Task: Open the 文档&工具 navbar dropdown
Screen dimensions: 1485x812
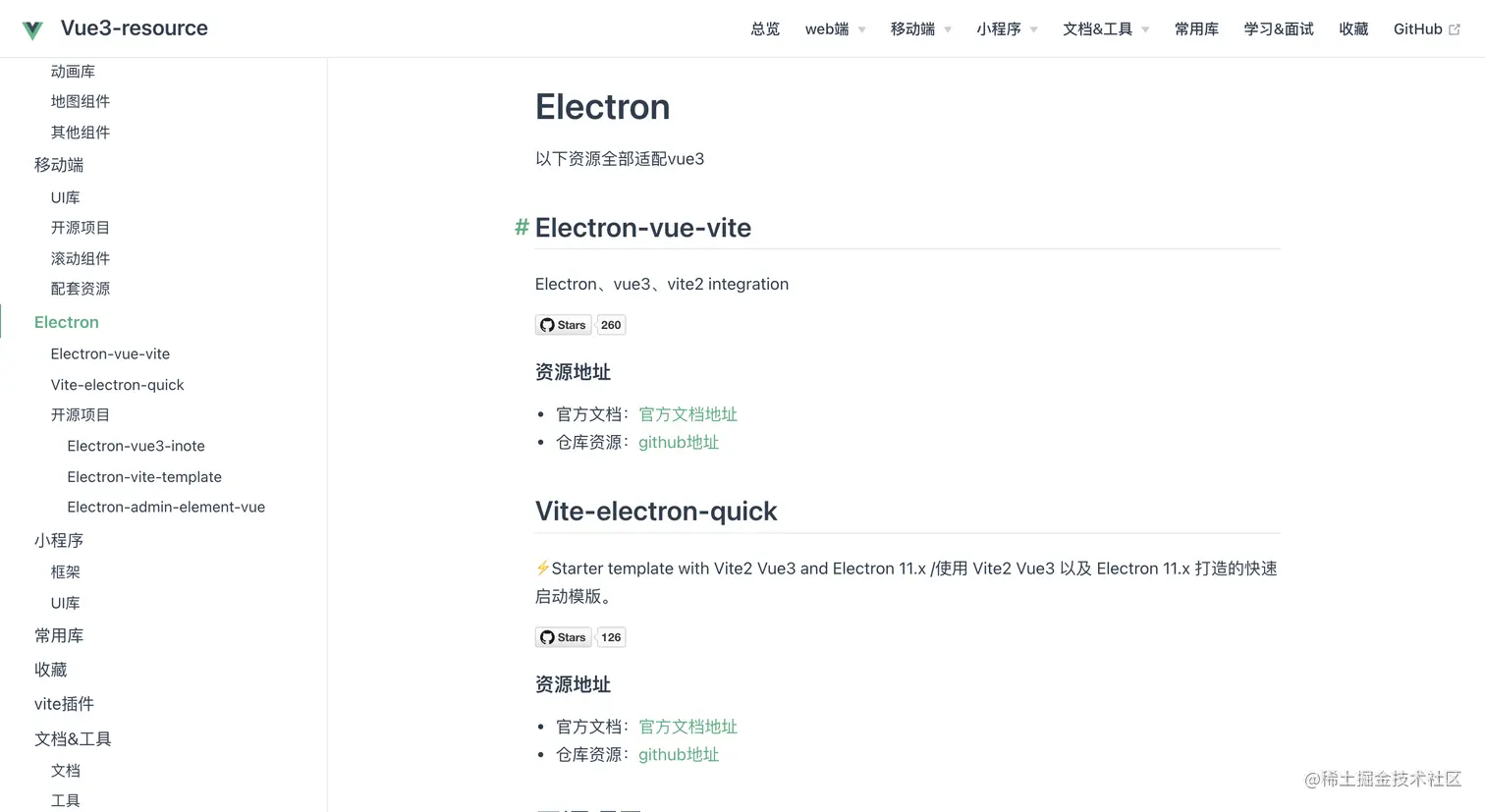Action: point(1105,29)
